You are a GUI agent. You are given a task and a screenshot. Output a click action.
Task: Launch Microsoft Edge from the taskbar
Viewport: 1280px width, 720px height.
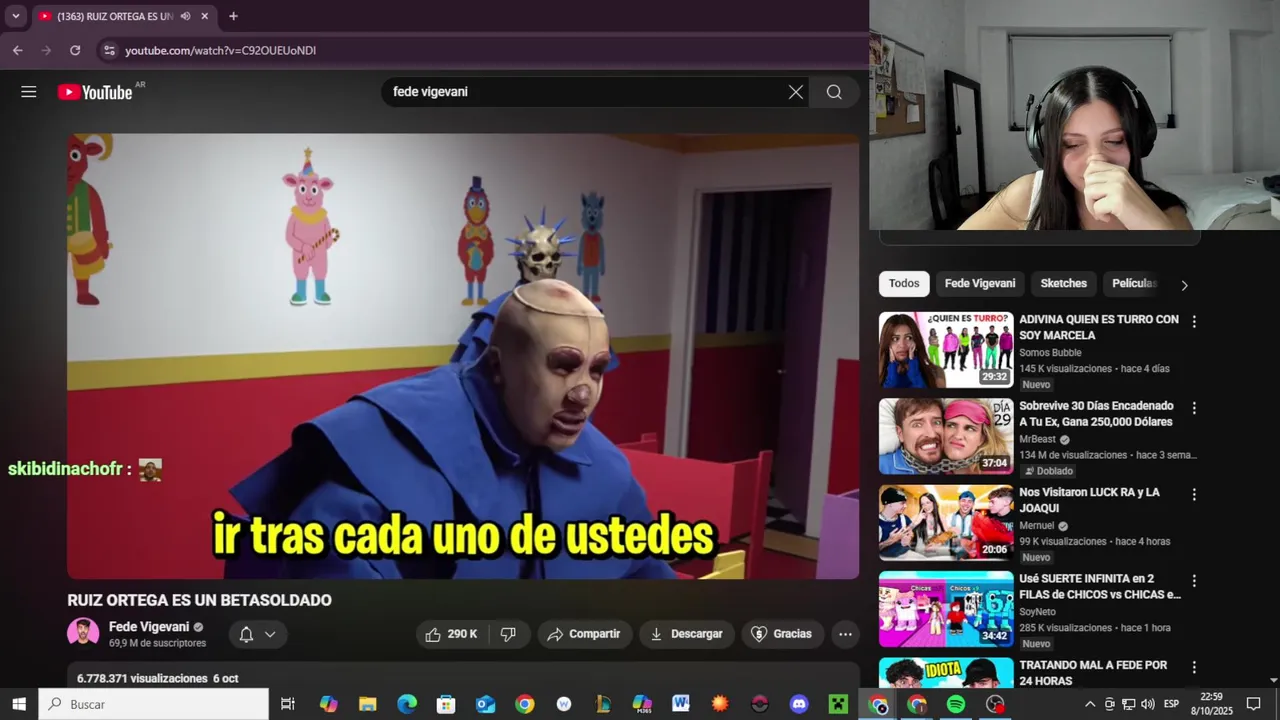[x=406, y=704]
